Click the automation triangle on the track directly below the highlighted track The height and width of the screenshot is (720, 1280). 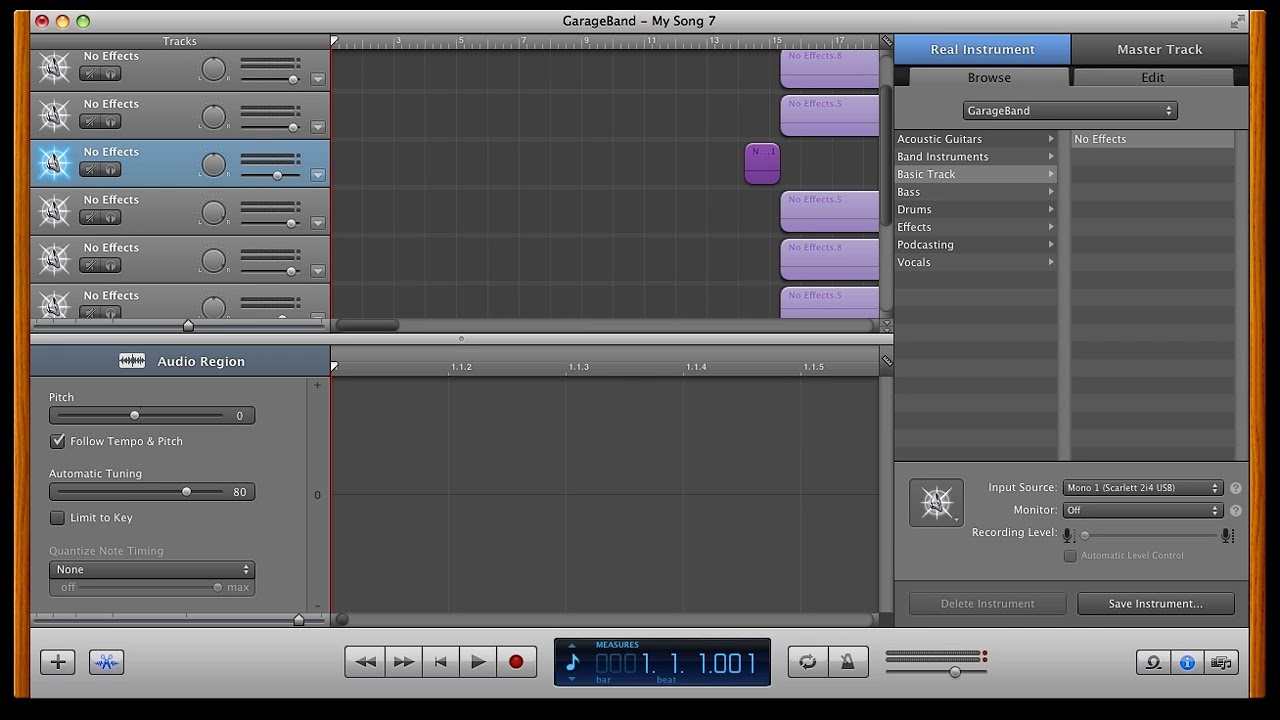(318, 223)
